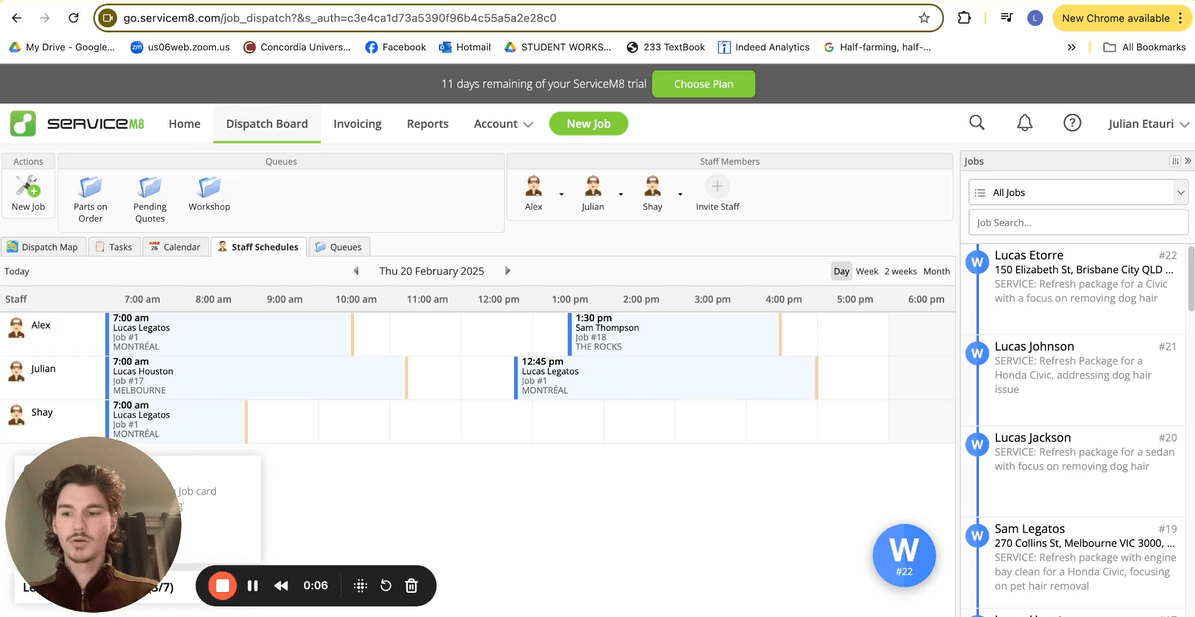The height and width of the screenshot is (617, 1195).
Task: Click the Job Search input field
Action: [x=1078, y=223]
